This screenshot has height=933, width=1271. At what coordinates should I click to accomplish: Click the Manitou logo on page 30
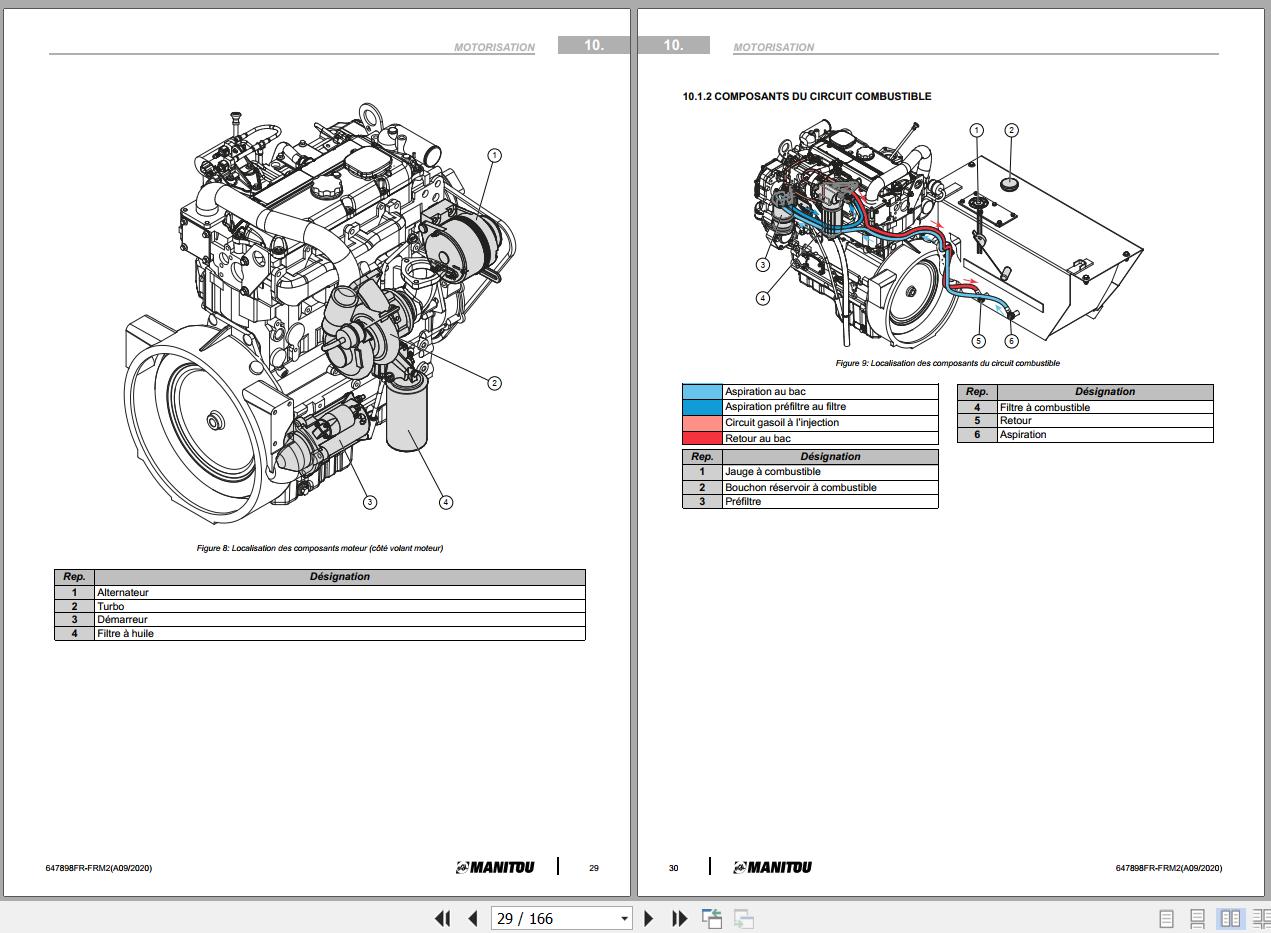[x=772, y=867]
